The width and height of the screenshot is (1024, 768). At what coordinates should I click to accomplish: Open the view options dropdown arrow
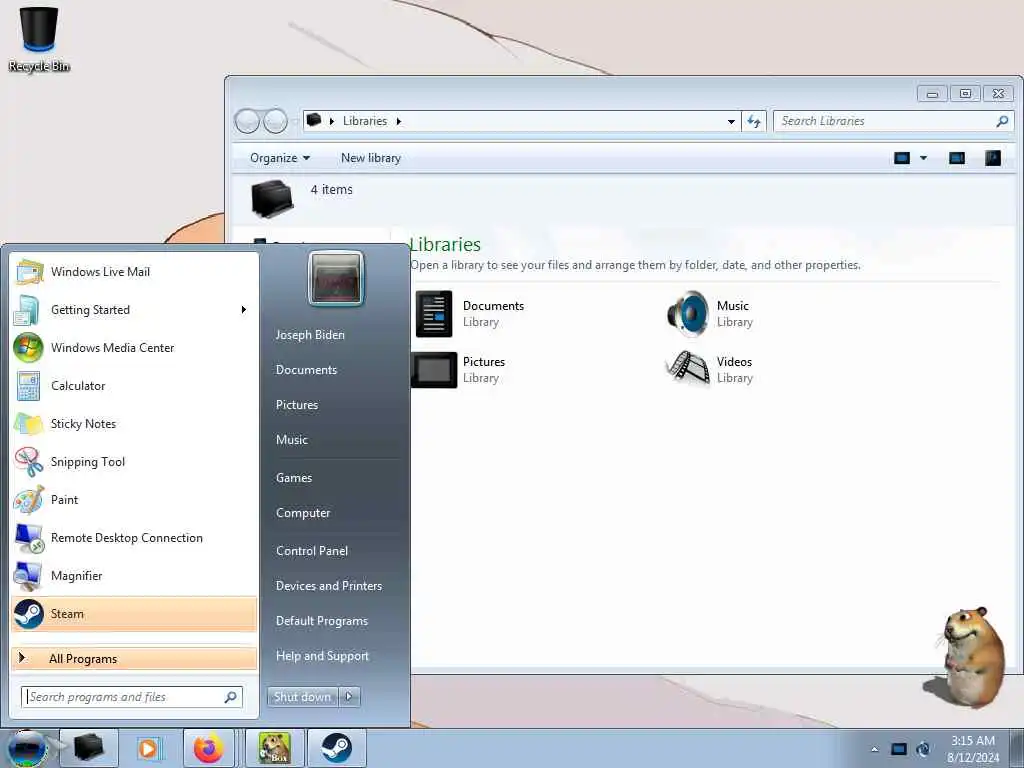[923, 158]
